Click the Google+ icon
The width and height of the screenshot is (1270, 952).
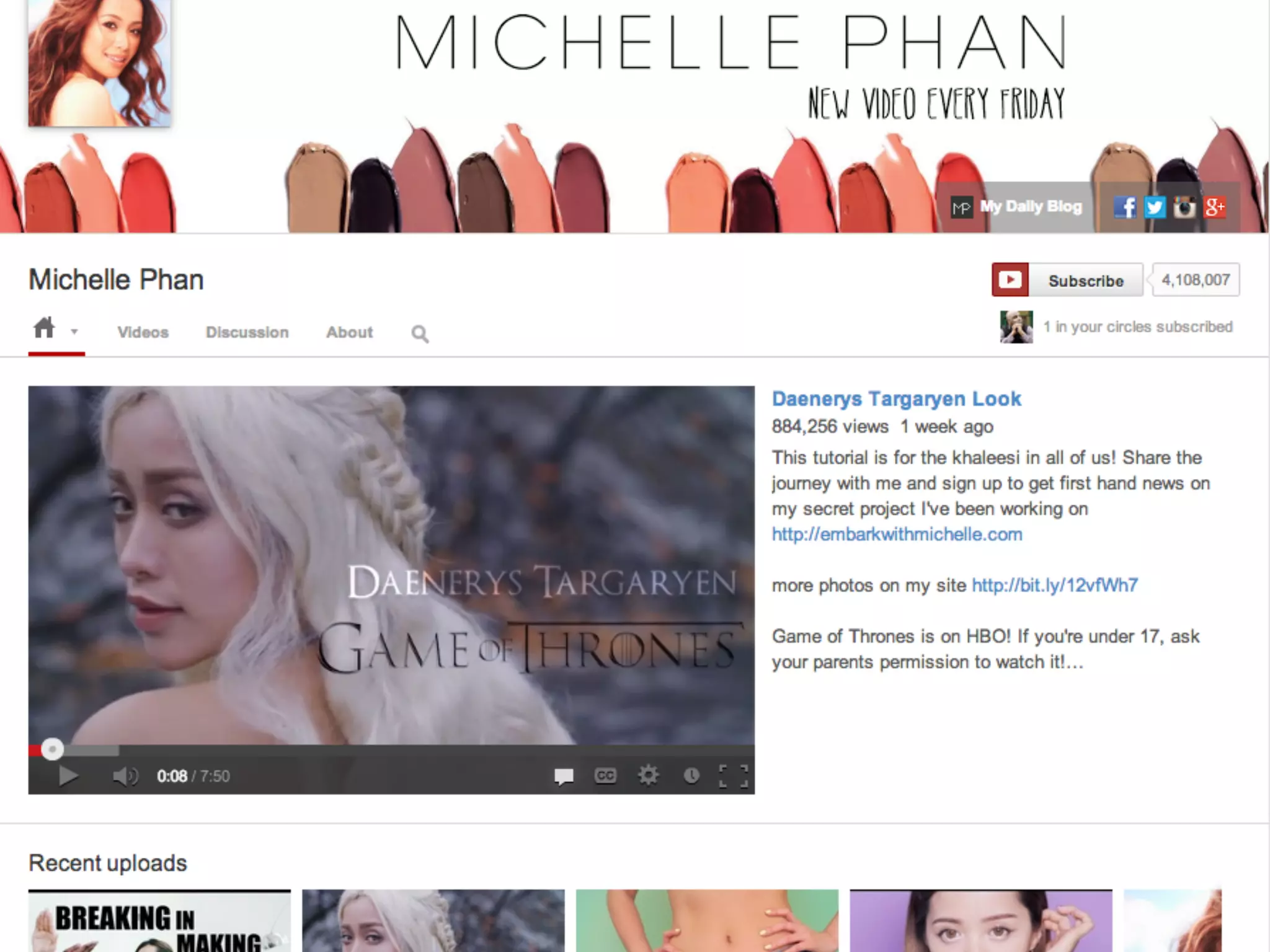coord(1214,207)
